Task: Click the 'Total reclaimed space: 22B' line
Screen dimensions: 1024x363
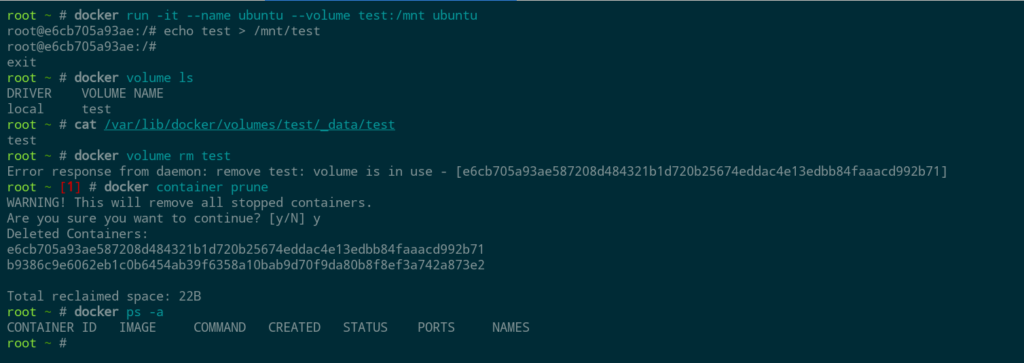Action: [104, 296]
